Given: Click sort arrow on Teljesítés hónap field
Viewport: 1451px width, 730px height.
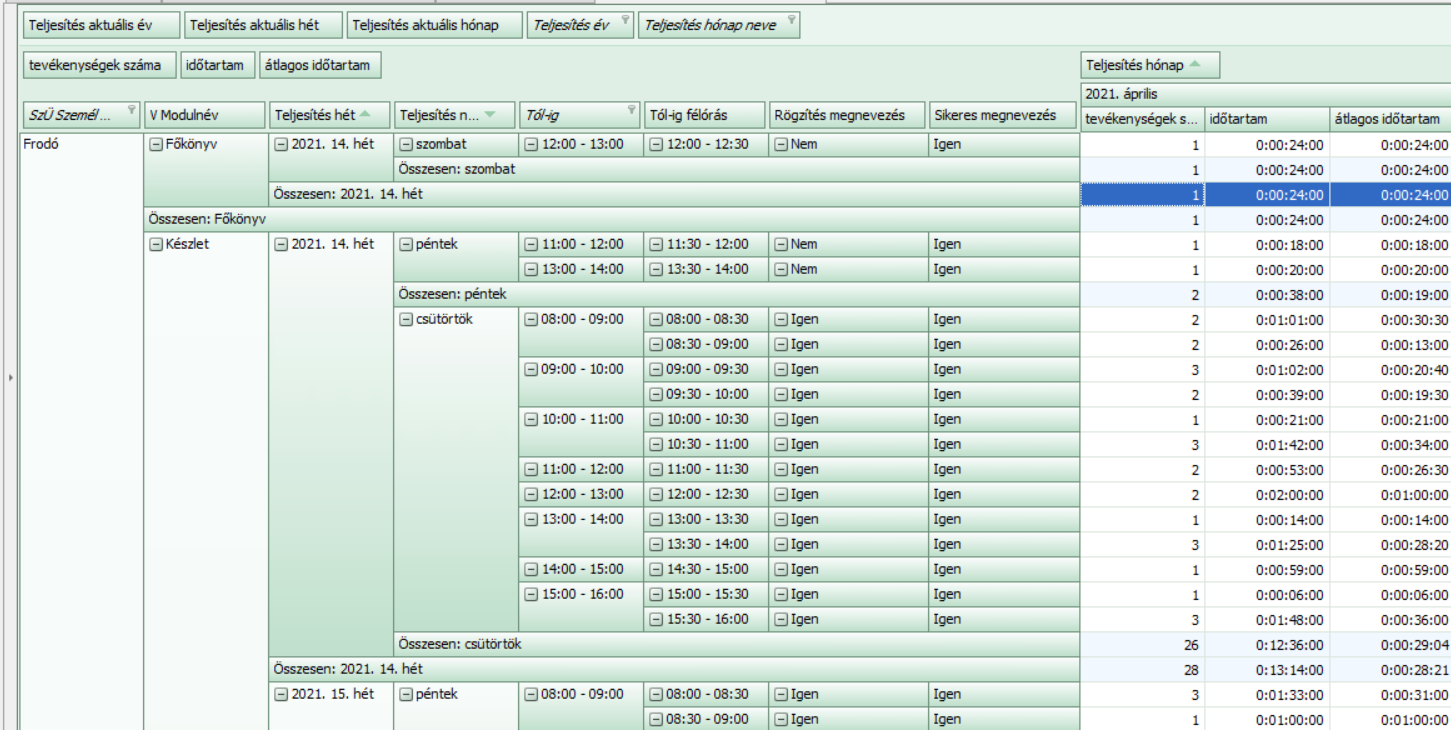Looking at the screenshot, I should tap(1197, 65).
